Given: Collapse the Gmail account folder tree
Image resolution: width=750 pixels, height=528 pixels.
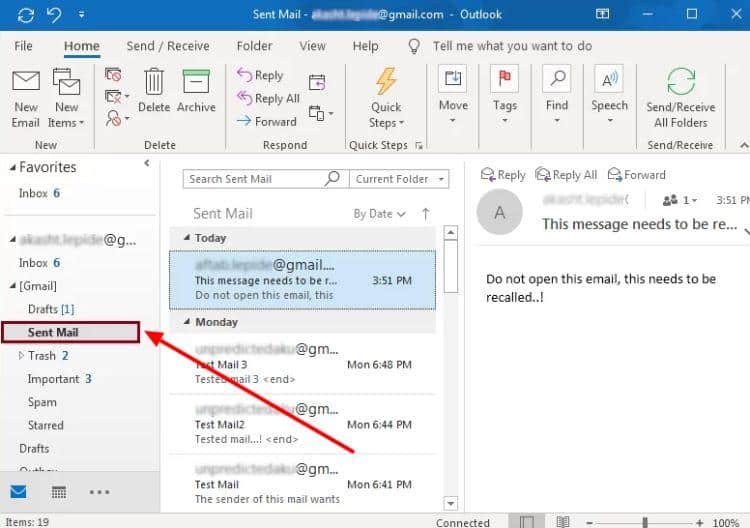Looking at the screenshot, I should pyautogui.click(x=12, y=239).
